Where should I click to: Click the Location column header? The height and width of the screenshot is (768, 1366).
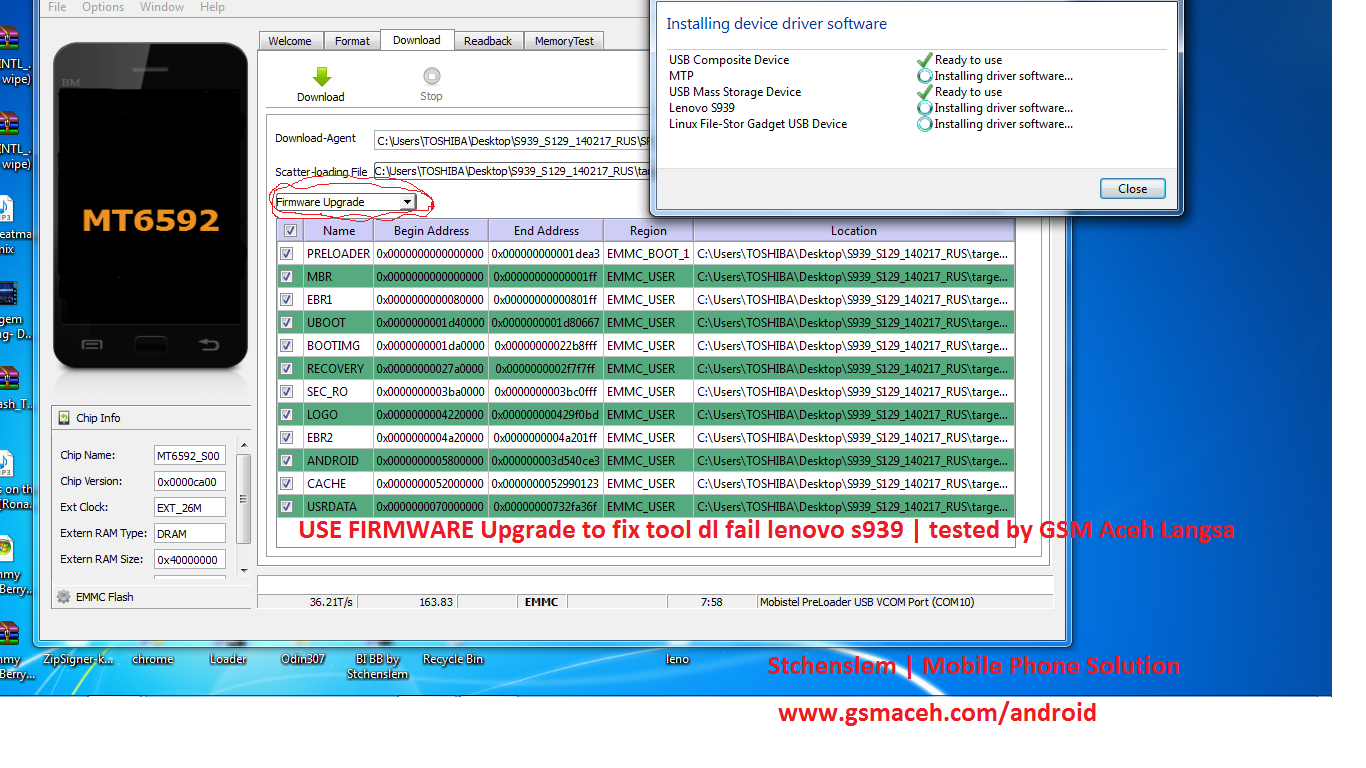(x=854, y=231)
